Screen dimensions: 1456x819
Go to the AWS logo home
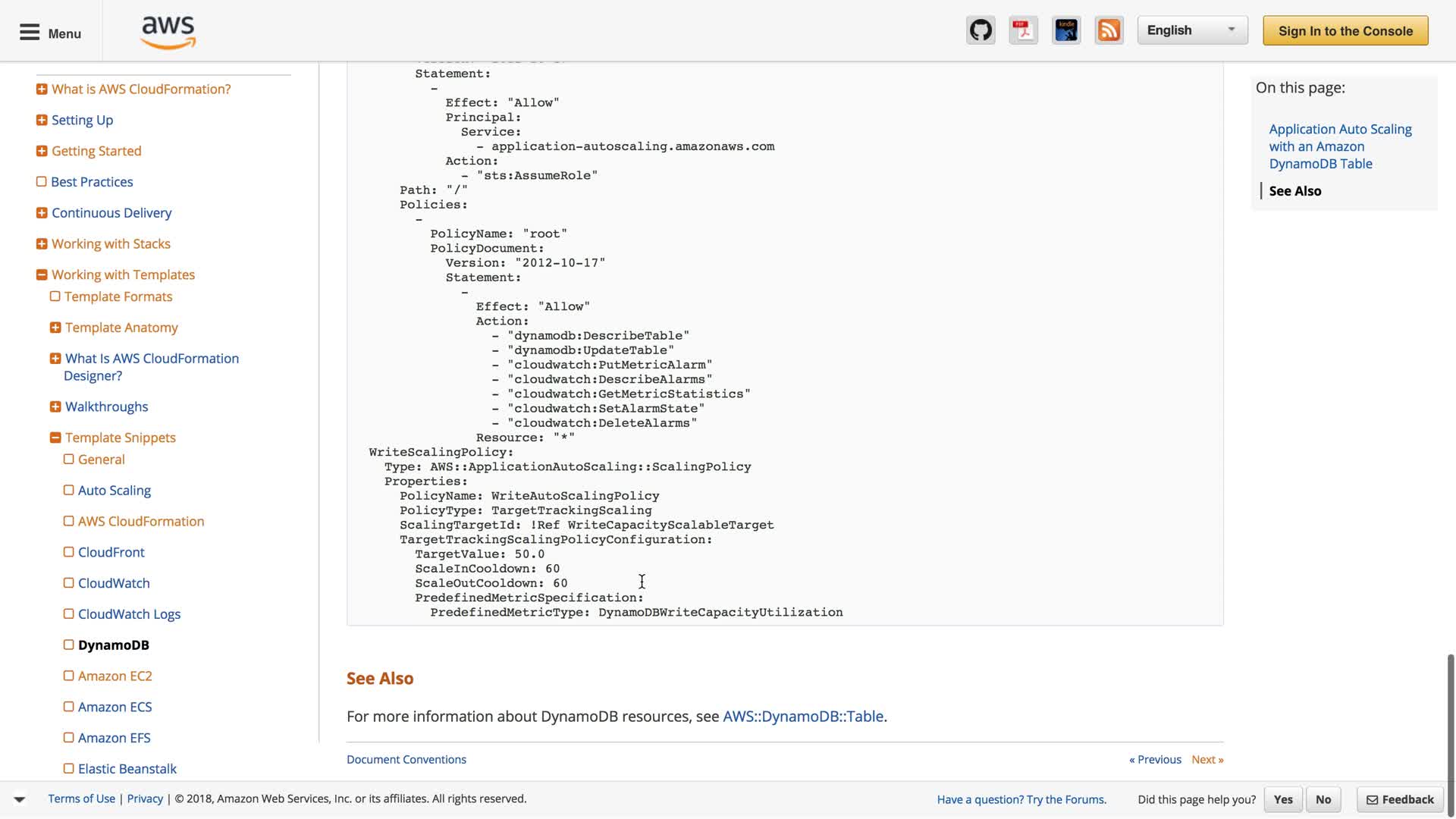coord(168,33)
